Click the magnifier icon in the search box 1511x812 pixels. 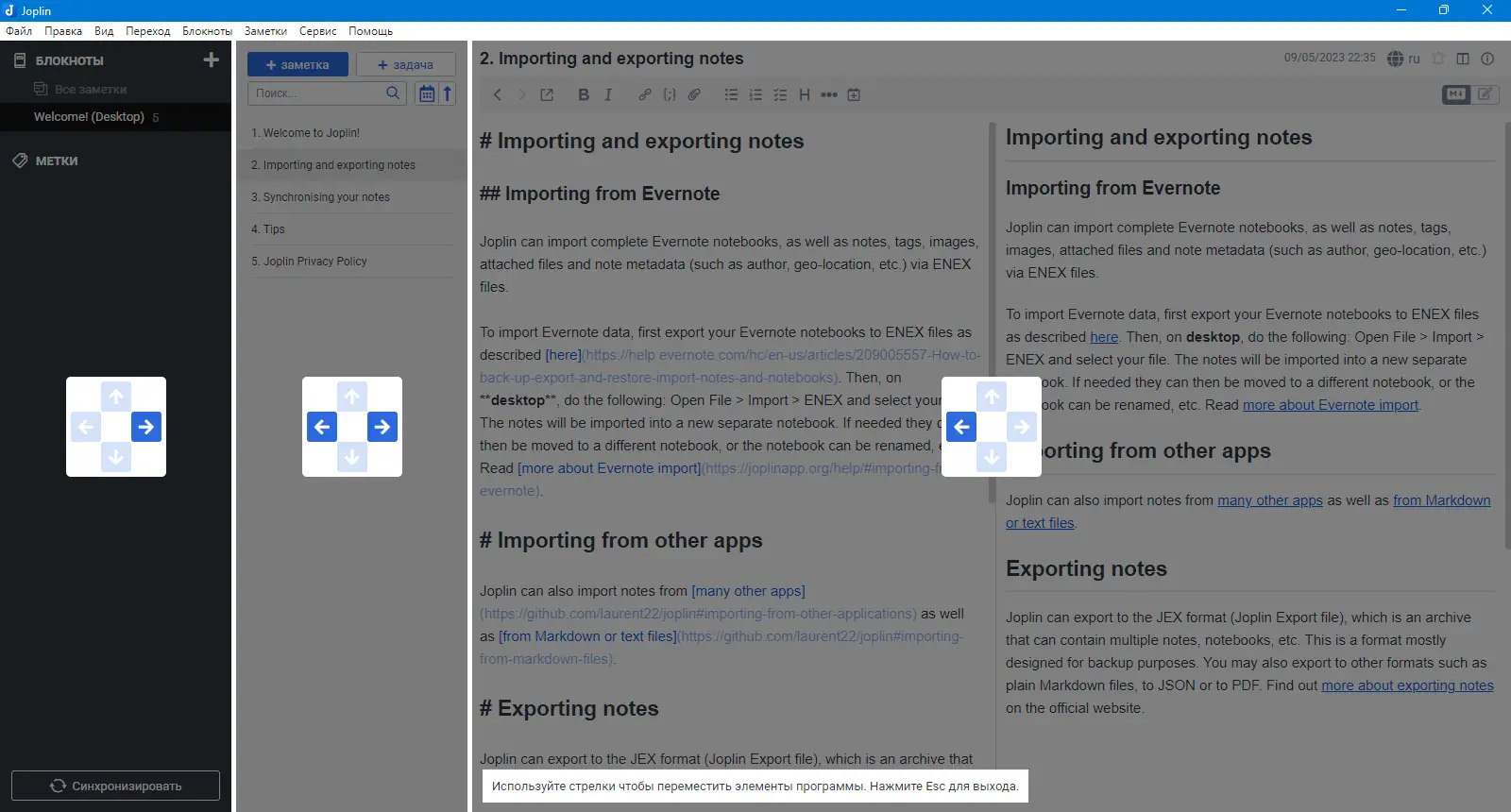[x=394, y=93]
